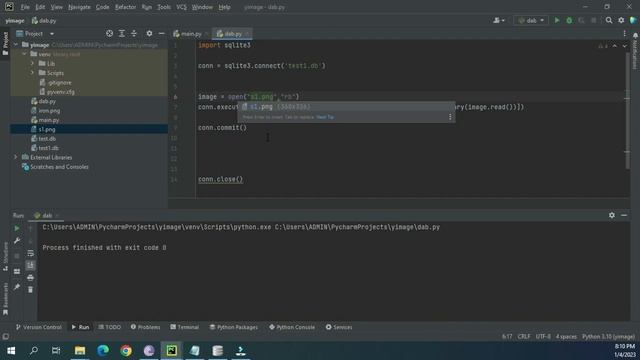Open Search Everywhere magnifier icon
640x360 pixels.
[609, 20]
